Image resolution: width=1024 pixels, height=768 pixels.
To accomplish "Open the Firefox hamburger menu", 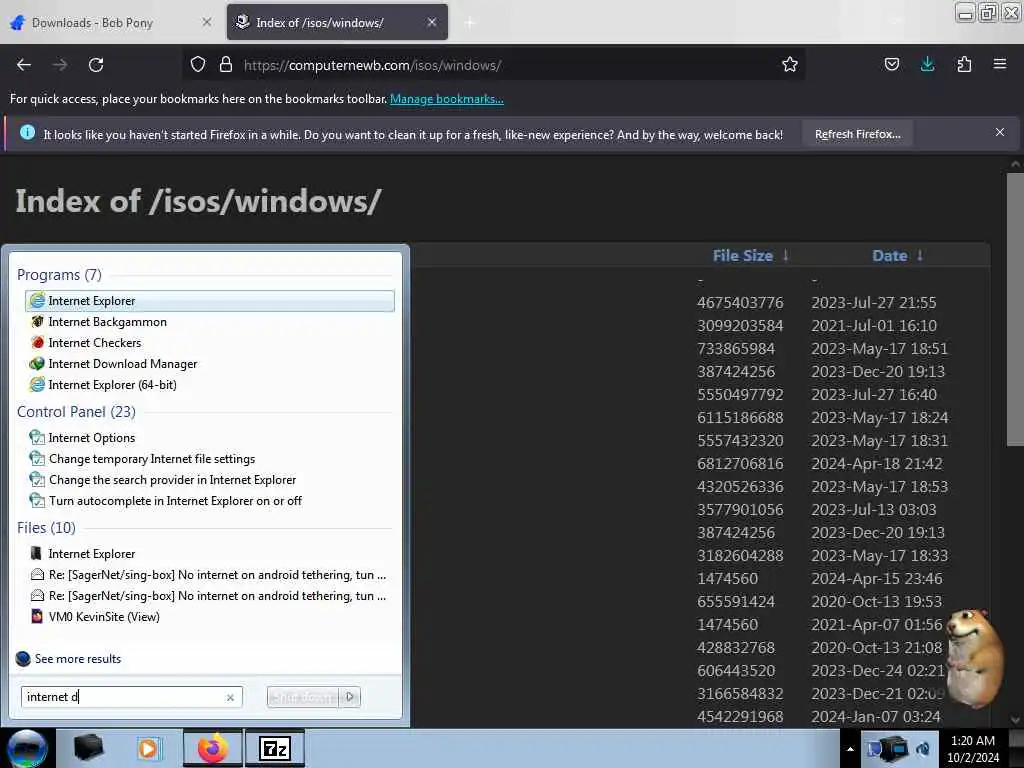I will tap(1000, 65).
